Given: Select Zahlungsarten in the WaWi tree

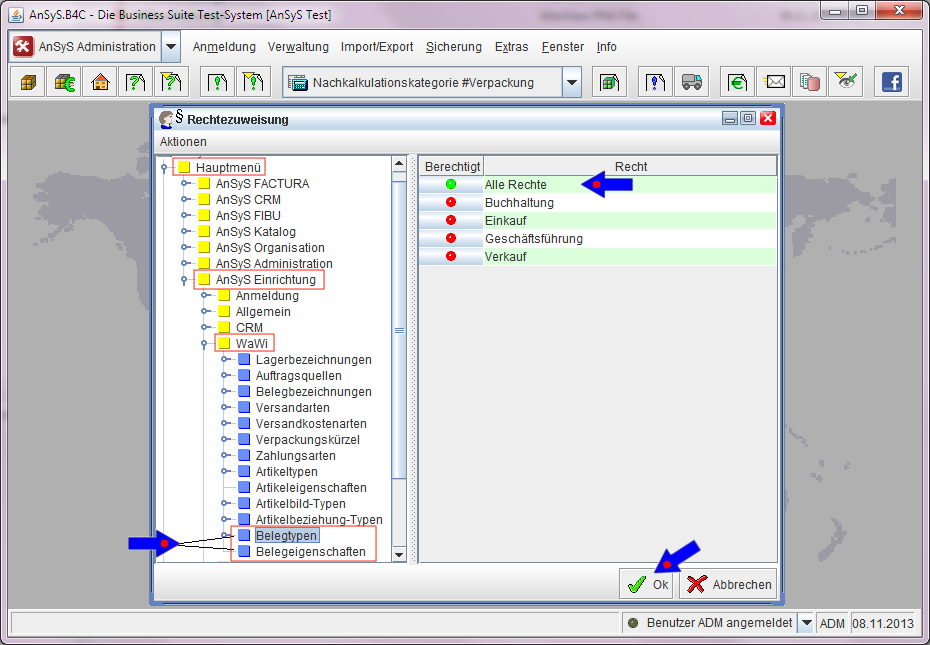Looking at the screenshot, I should [x=295, y=456].
